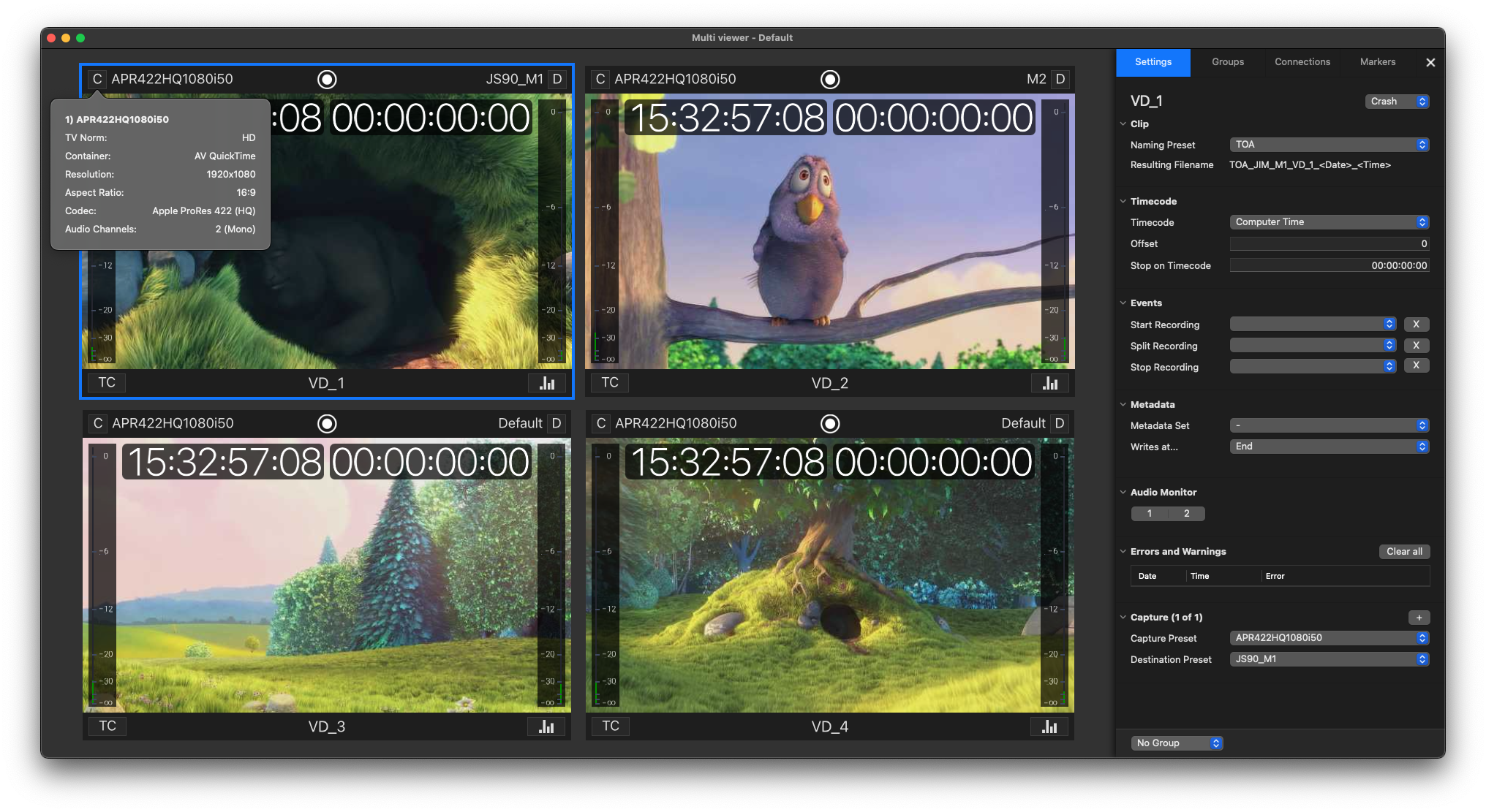Collapse the Capture (1 of 1) section
The width and height of the screenshot is (1486, 812).
point(1123,618)
